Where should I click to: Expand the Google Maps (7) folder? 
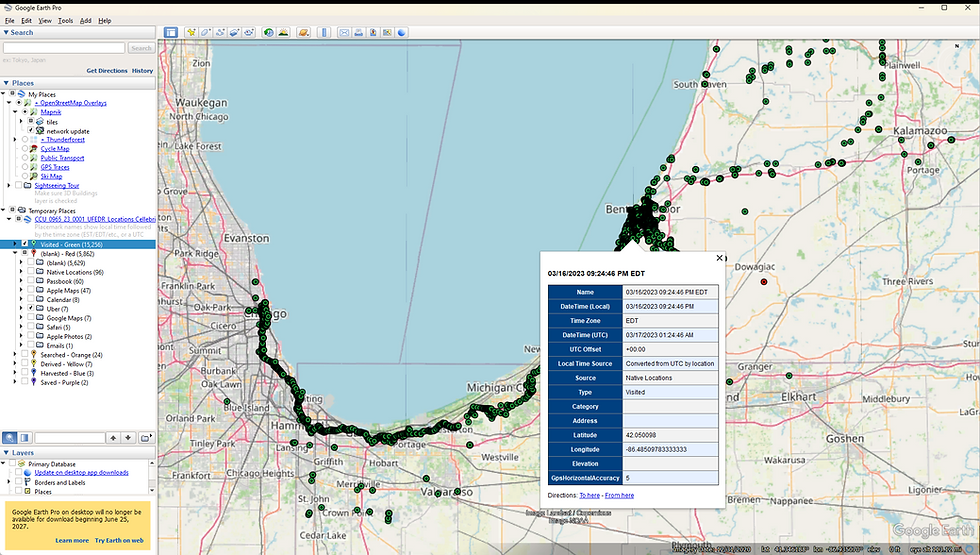[x=21, y=318]
